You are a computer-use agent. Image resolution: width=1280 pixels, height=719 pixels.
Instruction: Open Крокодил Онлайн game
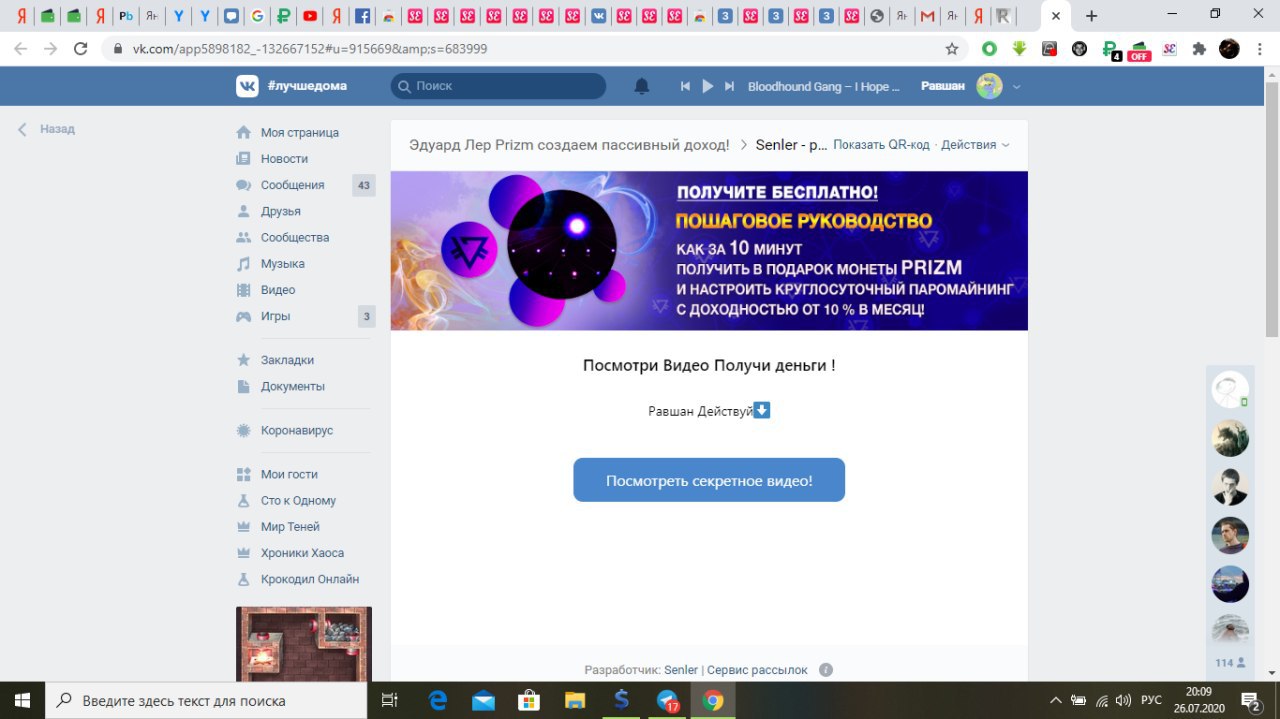coord(310,579)
